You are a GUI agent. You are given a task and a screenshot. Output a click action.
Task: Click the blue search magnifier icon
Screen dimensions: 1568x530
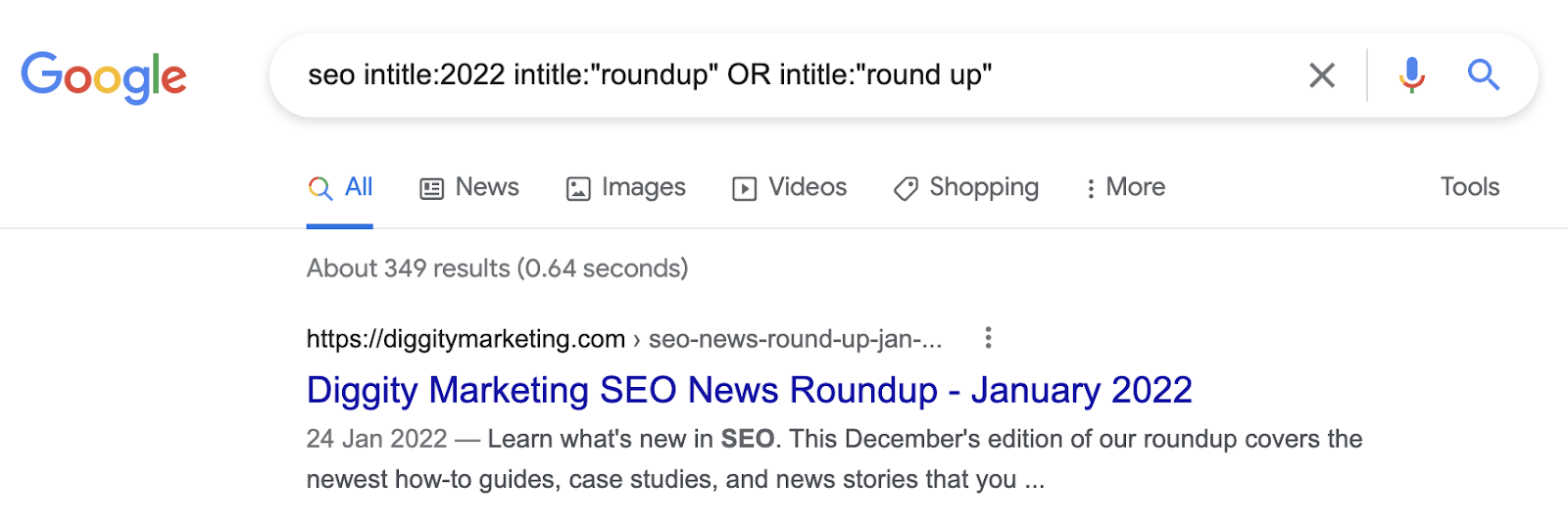[1483, 75]
